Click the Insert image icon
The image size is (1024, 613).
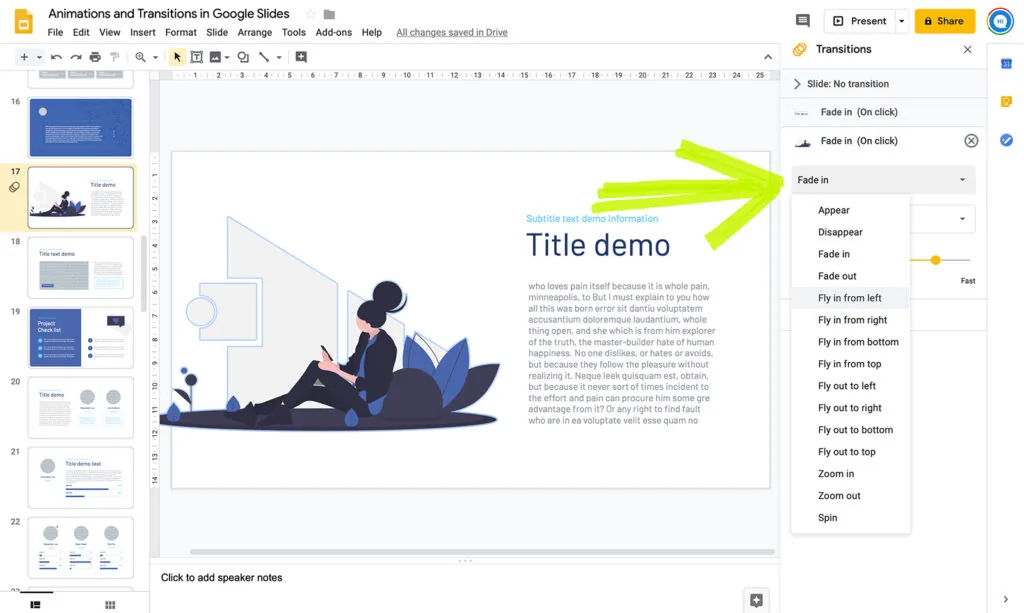[x=215, y=57]
